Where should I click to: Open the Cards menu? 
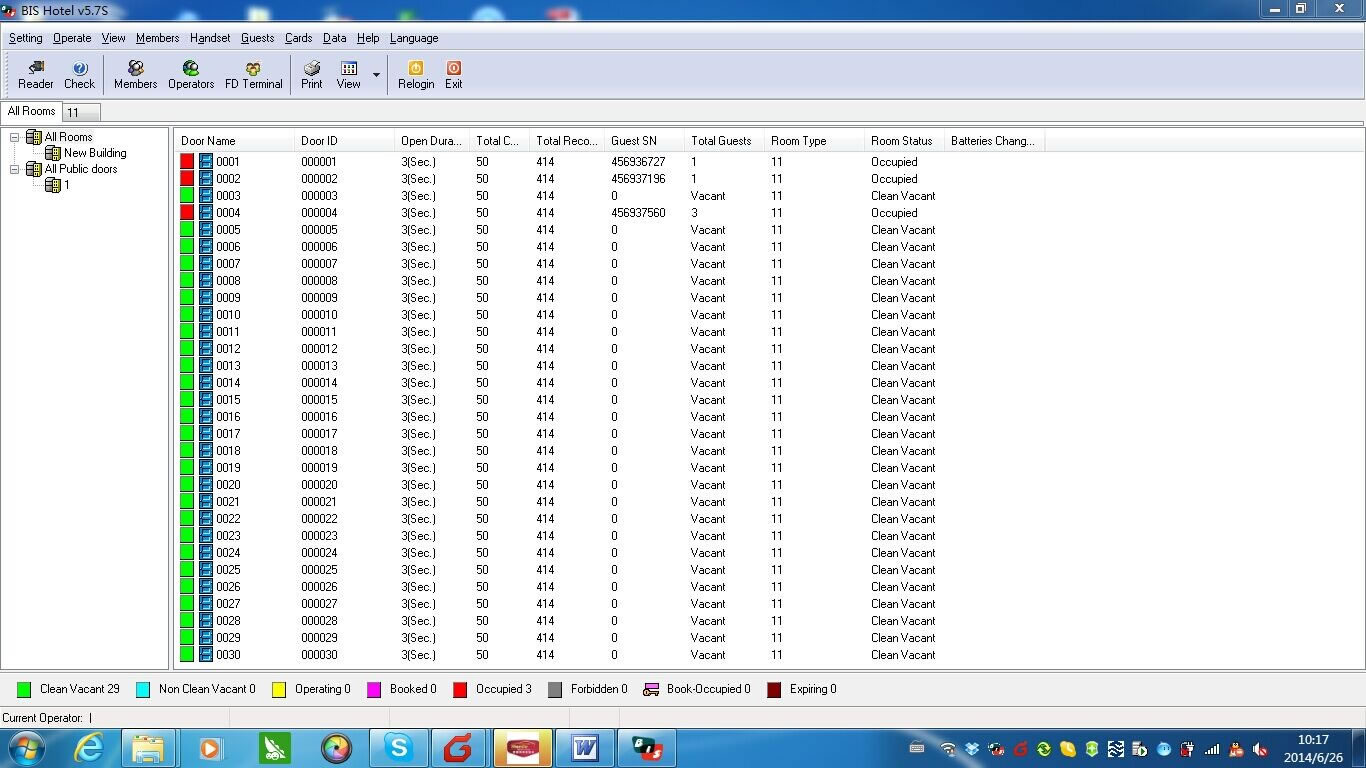(298, 38)
